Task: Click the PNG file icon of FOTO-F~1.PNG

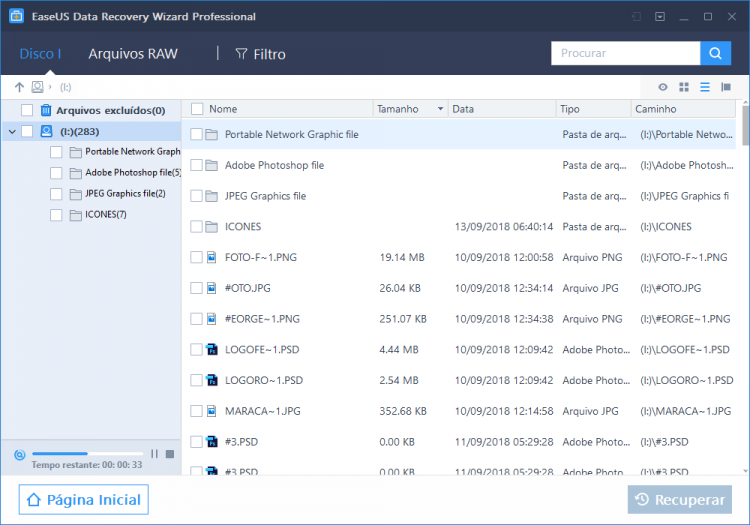Action: (x=211, y=257)
